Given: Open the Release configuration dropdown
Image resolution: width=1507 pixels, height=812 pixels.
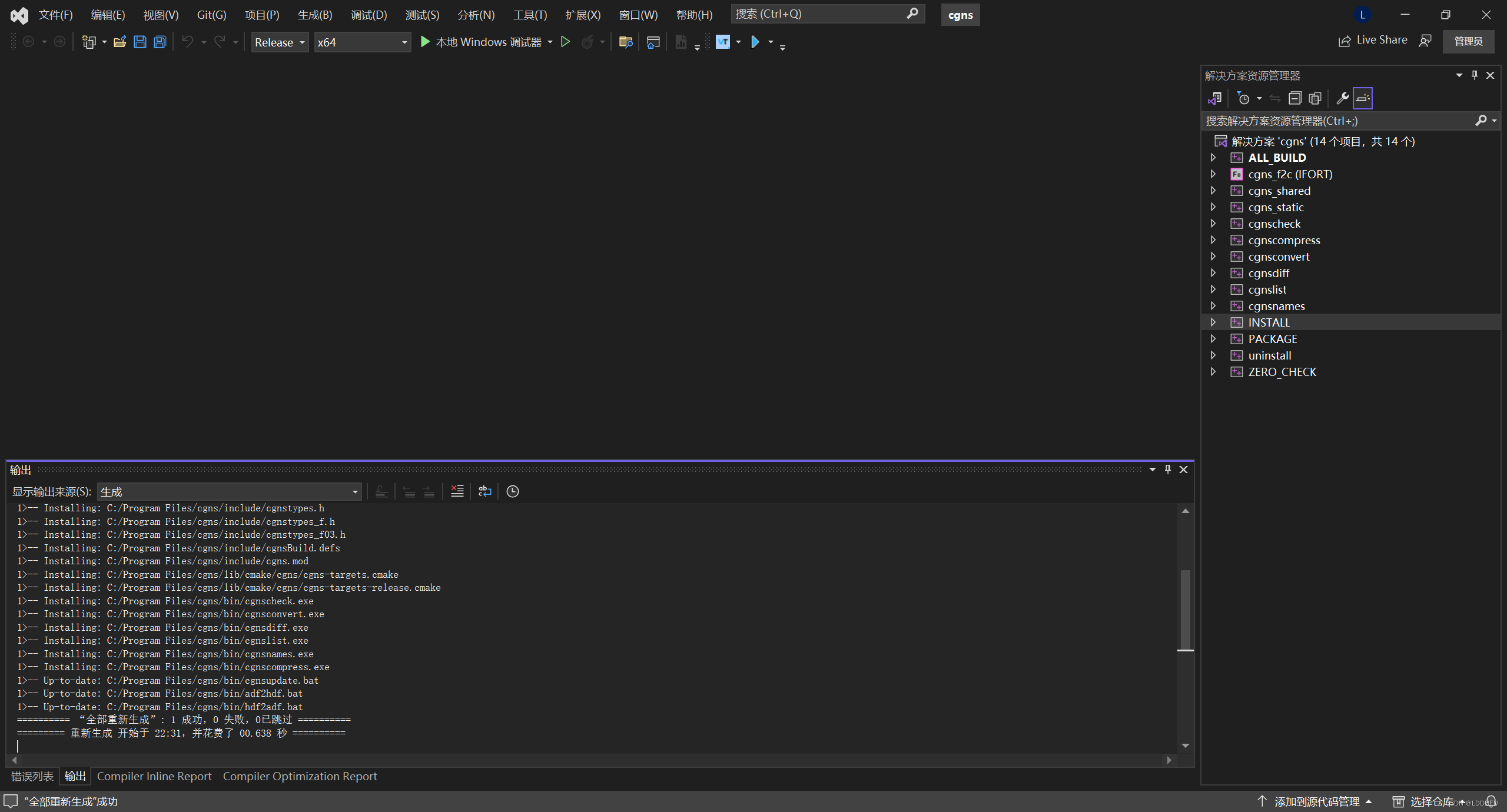Looking at the screenshot, I should click(x=280, y=42).
